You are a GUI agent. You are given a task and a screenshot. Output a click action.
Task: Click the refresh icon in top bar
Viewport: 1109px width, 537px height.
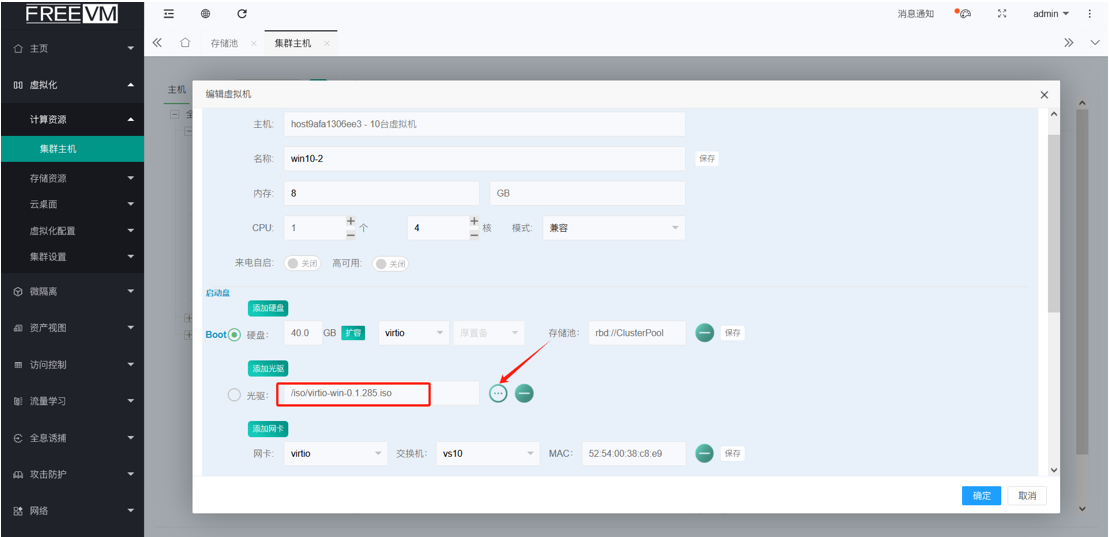point(242,14)
